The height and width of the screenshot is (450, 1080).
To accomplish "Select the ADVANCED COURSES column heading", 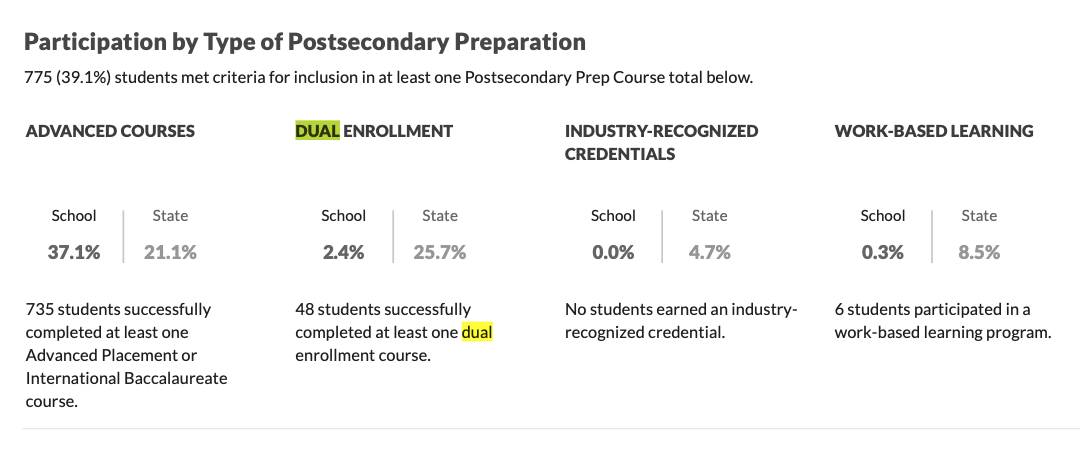I will pos(110,131).
